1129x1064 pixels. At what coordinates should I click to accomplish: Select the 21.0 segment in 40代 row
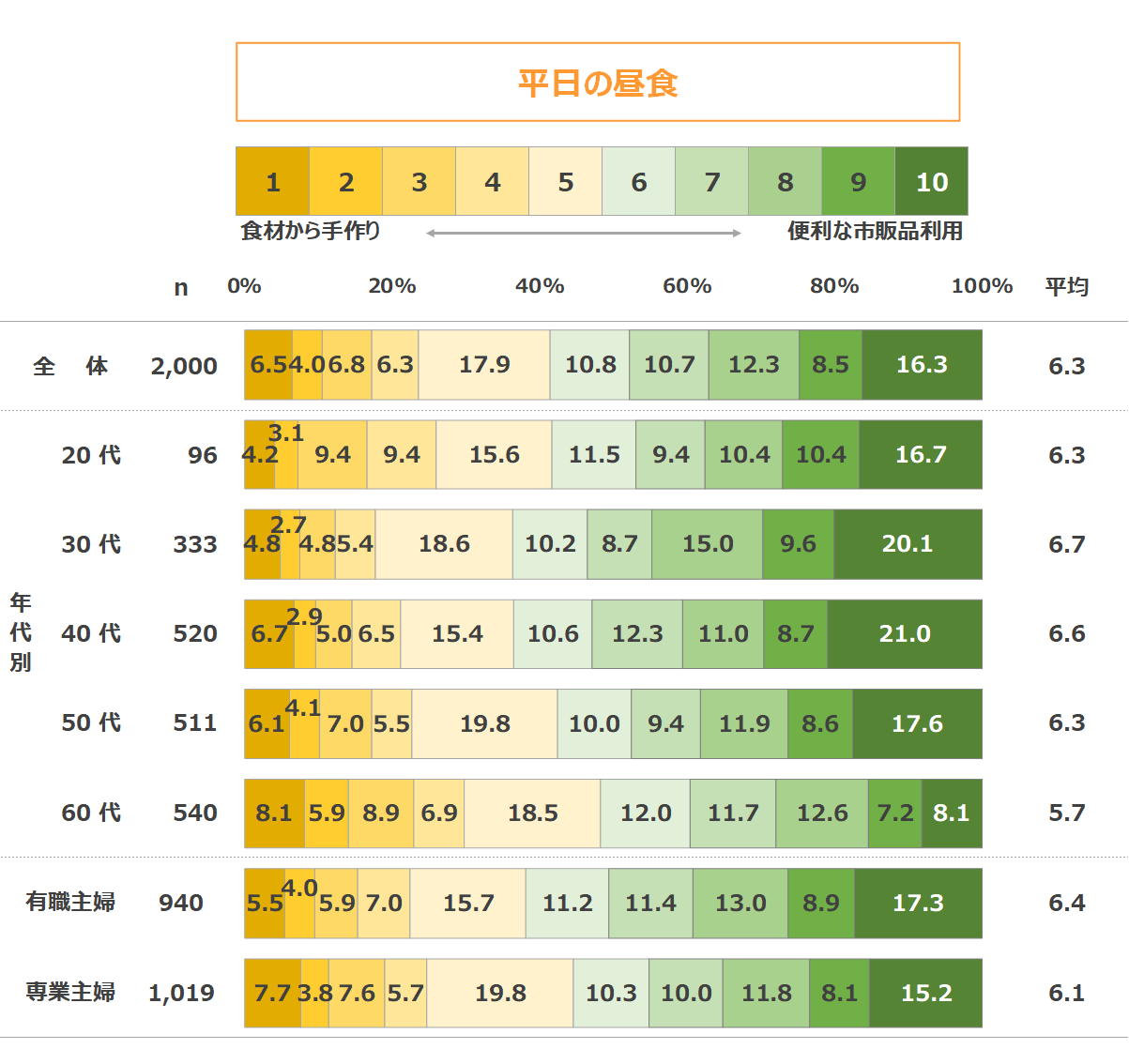pyautogui.click(x=905, y=634)
